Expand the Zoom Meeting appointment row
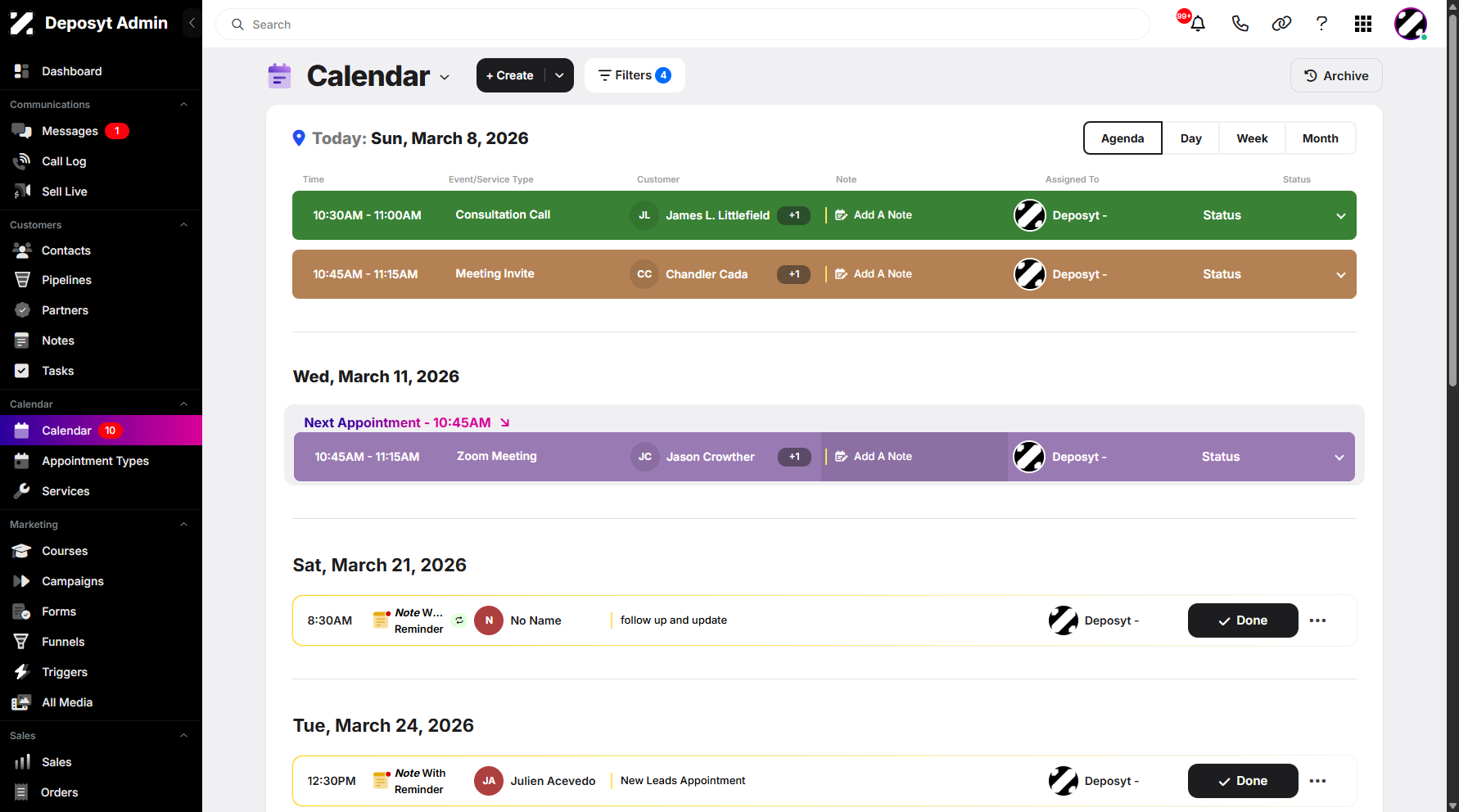 tap(1339, 458)
